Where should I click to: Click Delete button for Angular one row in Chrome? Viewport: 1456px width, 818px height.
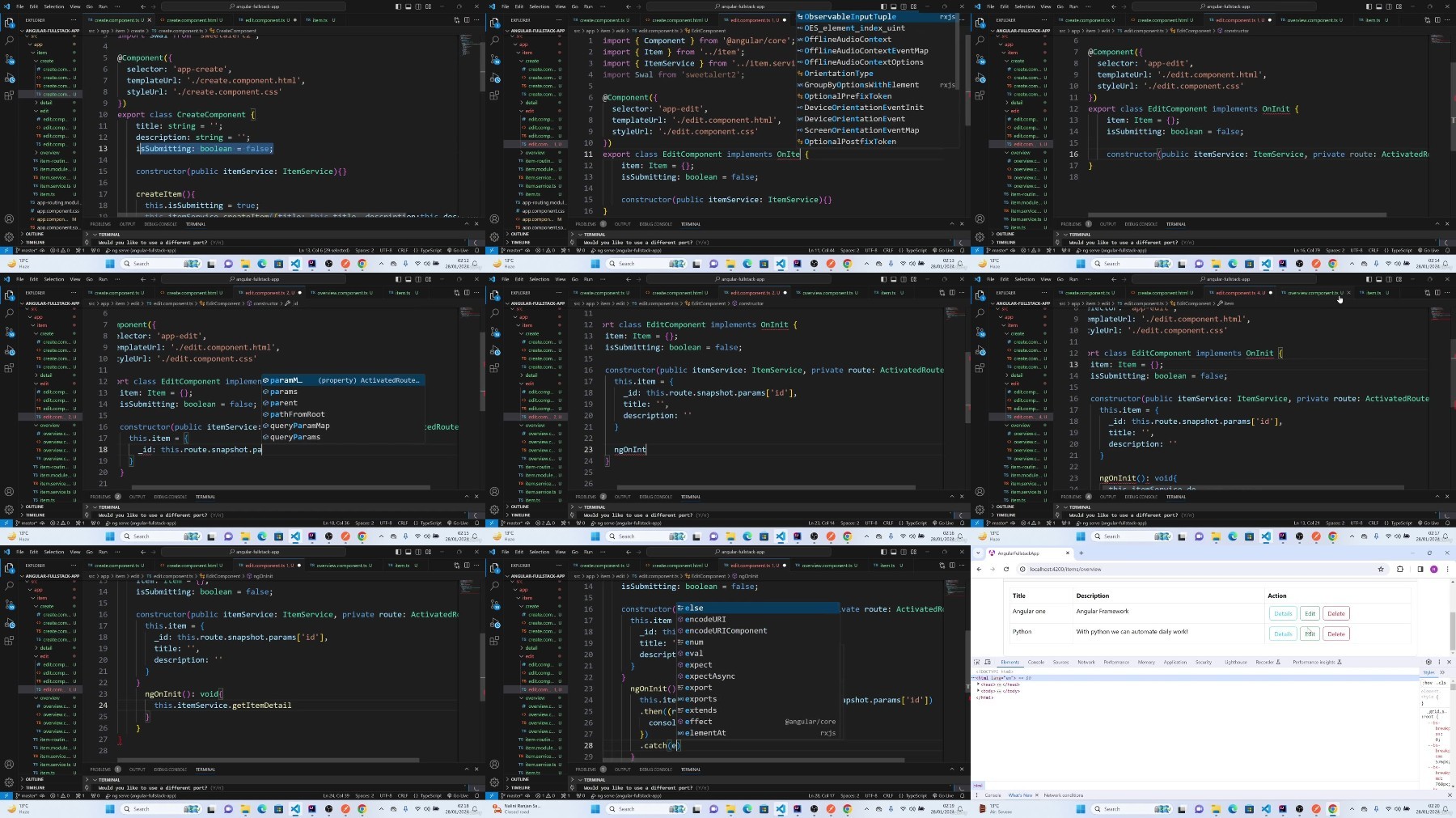1336,613
